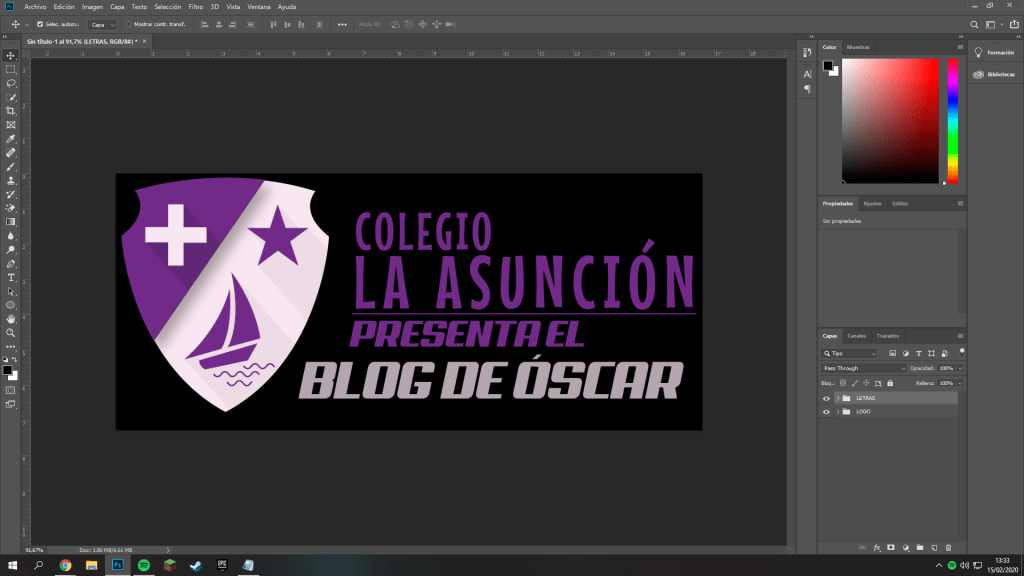Enable Mostrar contr. transf. checkbox
The width and height of the screenshot is (1024, 576).
(x=129, y=23)
